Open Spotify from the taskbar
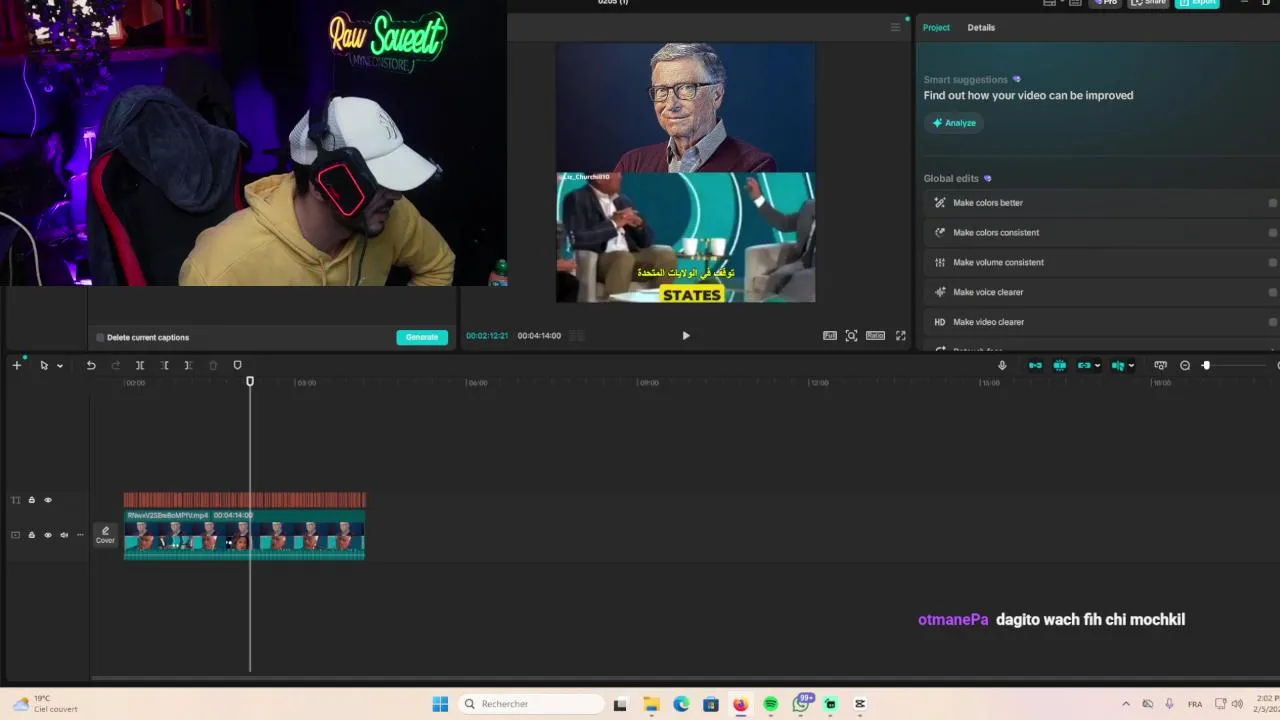 [771, 704]
